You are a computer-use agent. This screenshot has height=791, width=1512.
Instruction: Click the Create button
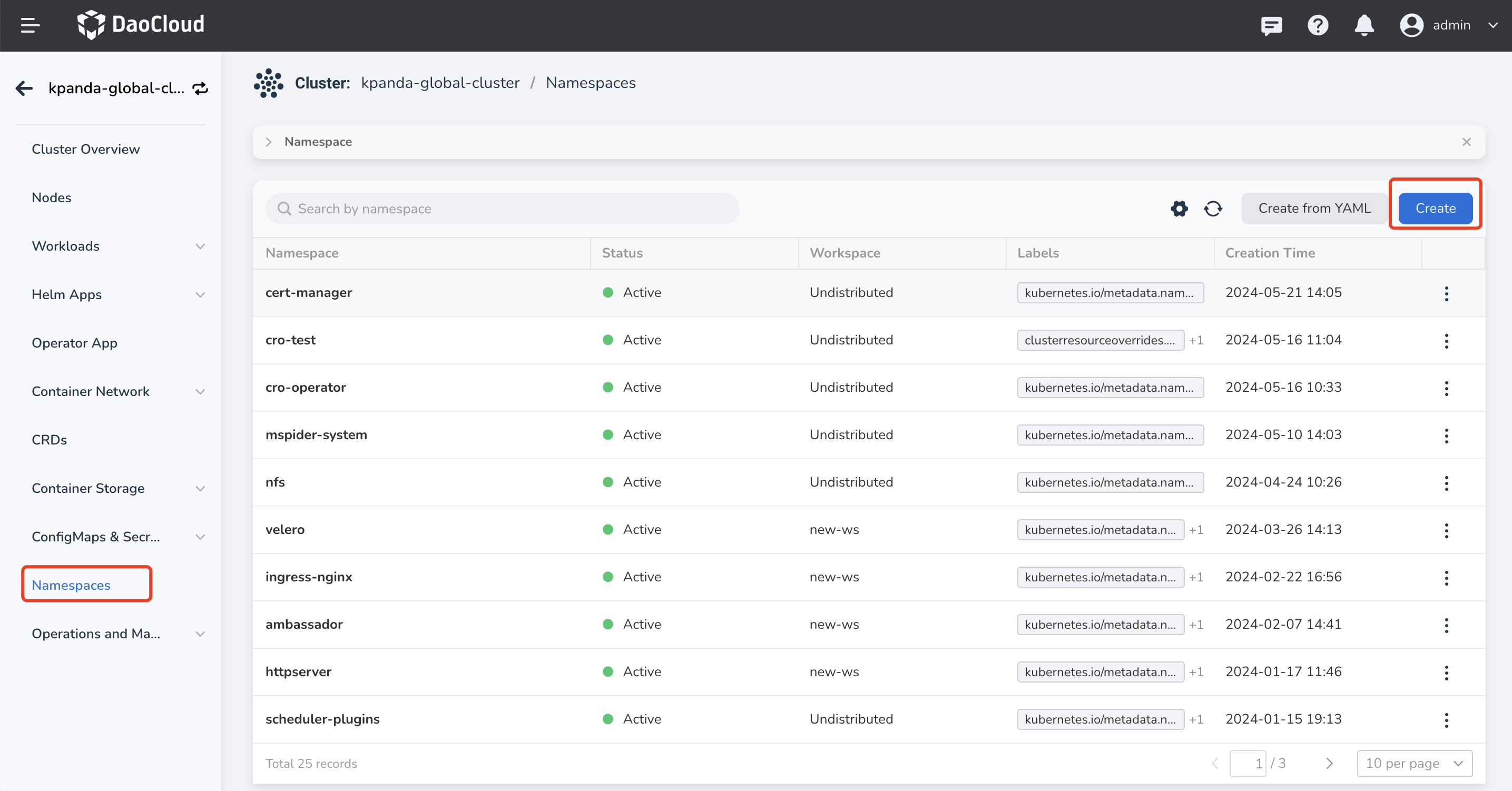[x=1435, y=209]
